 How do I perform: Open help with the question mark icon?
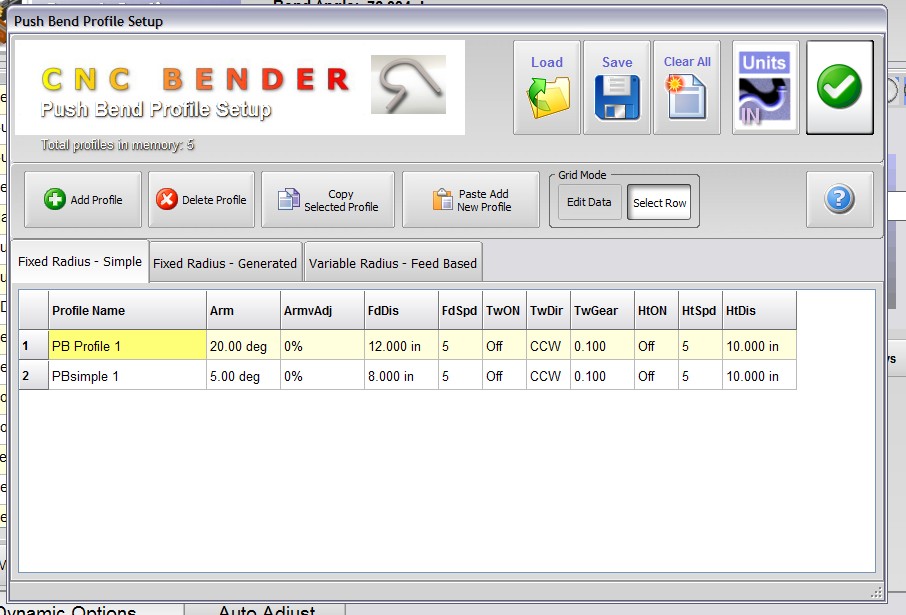coord(839,200)
